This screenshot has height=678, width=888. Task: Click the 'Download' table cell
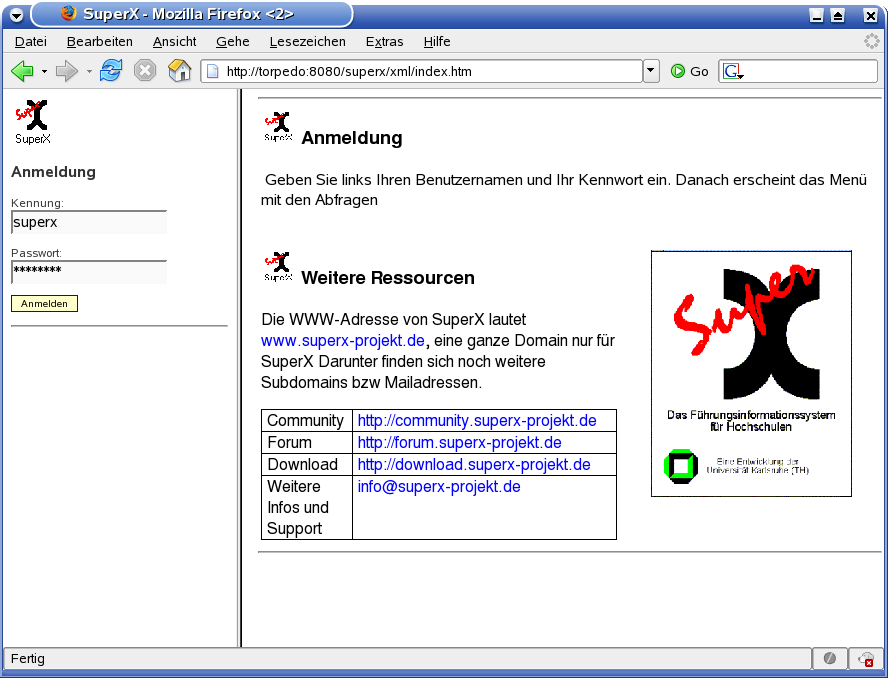306,464
